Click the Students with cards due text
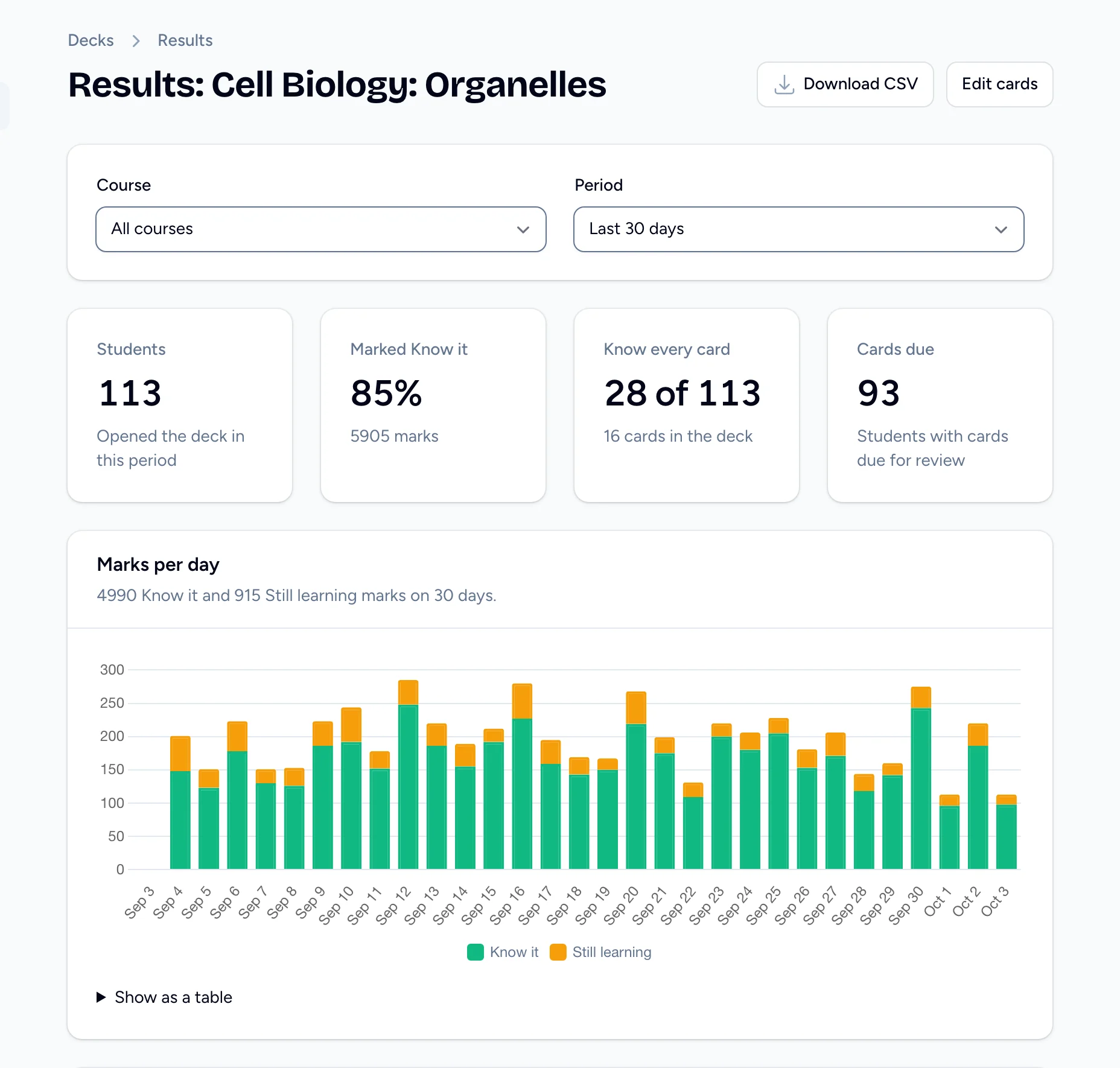Screen dimensions: 1120x1068 click(x=932, y=448)
